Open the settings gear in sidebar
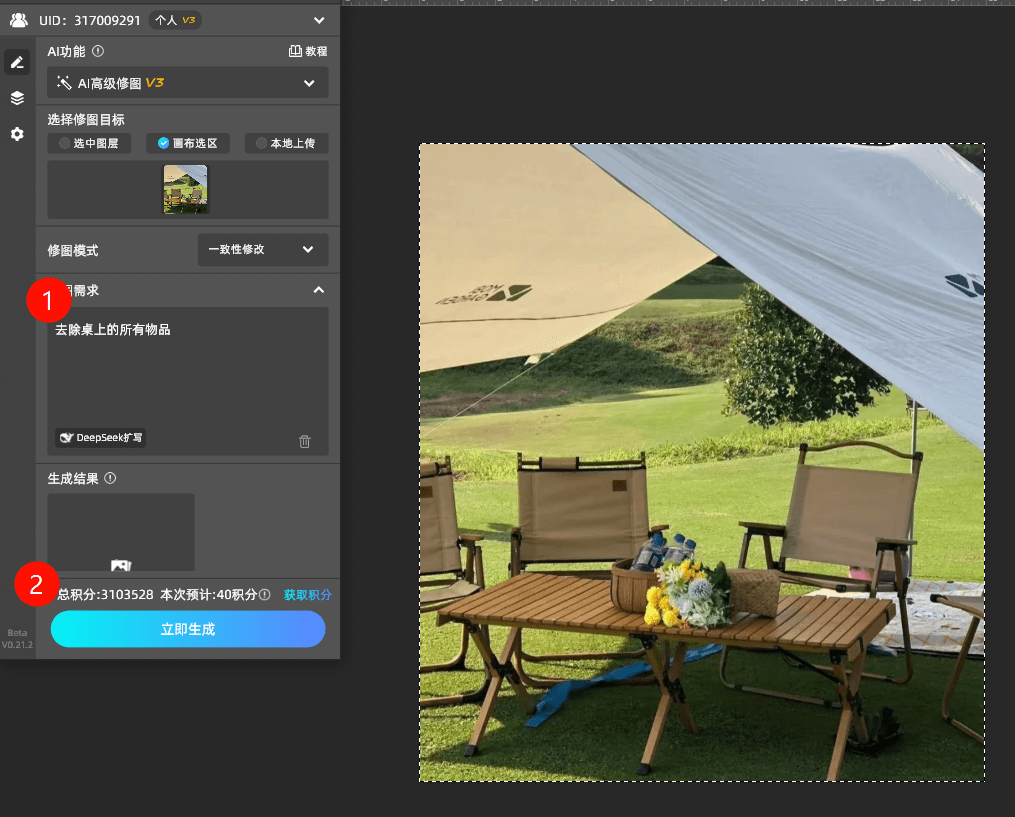This screenshot has height=817, width=1015. (x=17, y=134)
